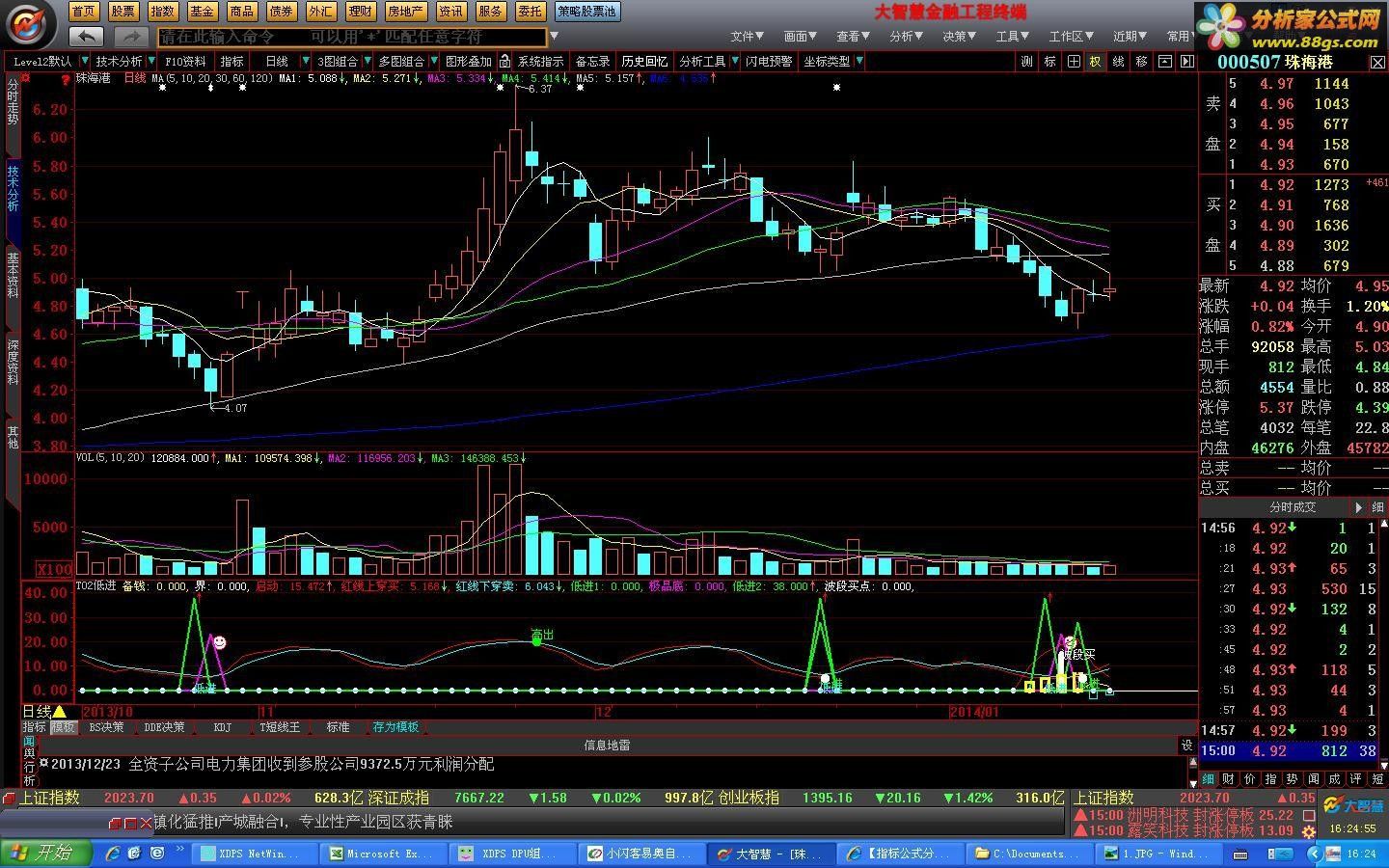
Task: Click the yellow triangle next to 日线
Action: point(60,712)
